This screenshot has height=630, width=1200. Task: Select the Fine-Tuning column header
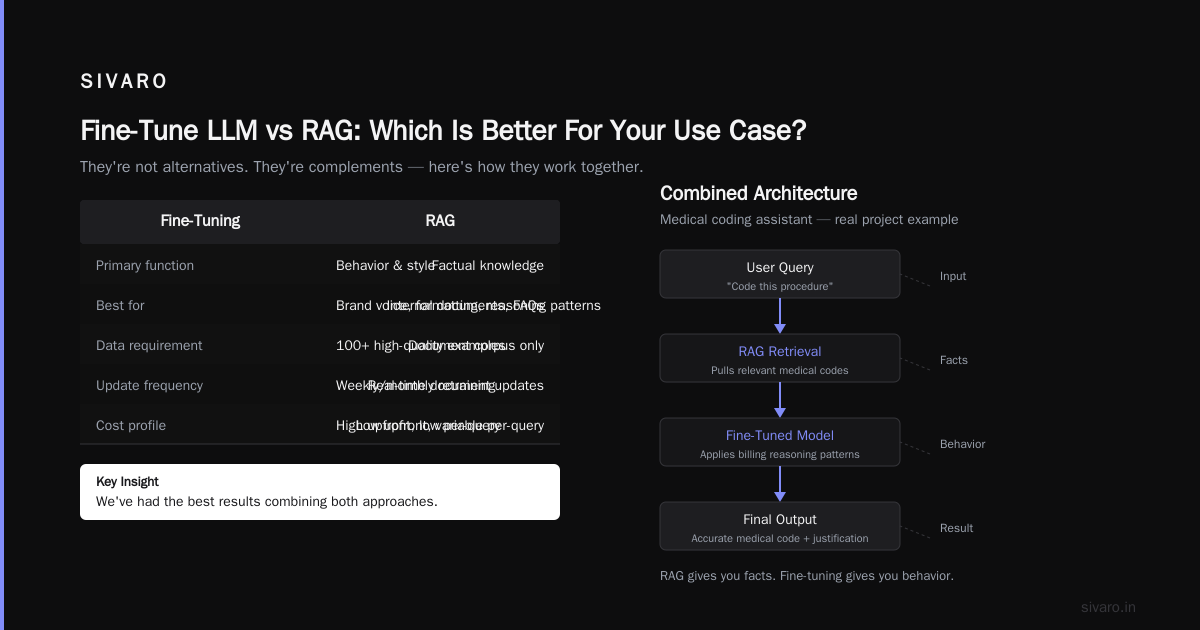pos(200,221)
